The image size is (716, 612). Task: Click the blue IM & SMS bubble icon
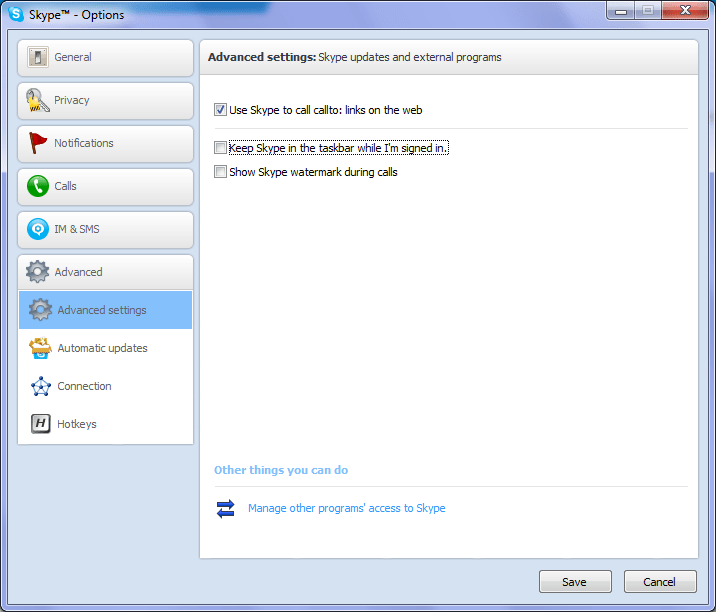pos(37,229)
